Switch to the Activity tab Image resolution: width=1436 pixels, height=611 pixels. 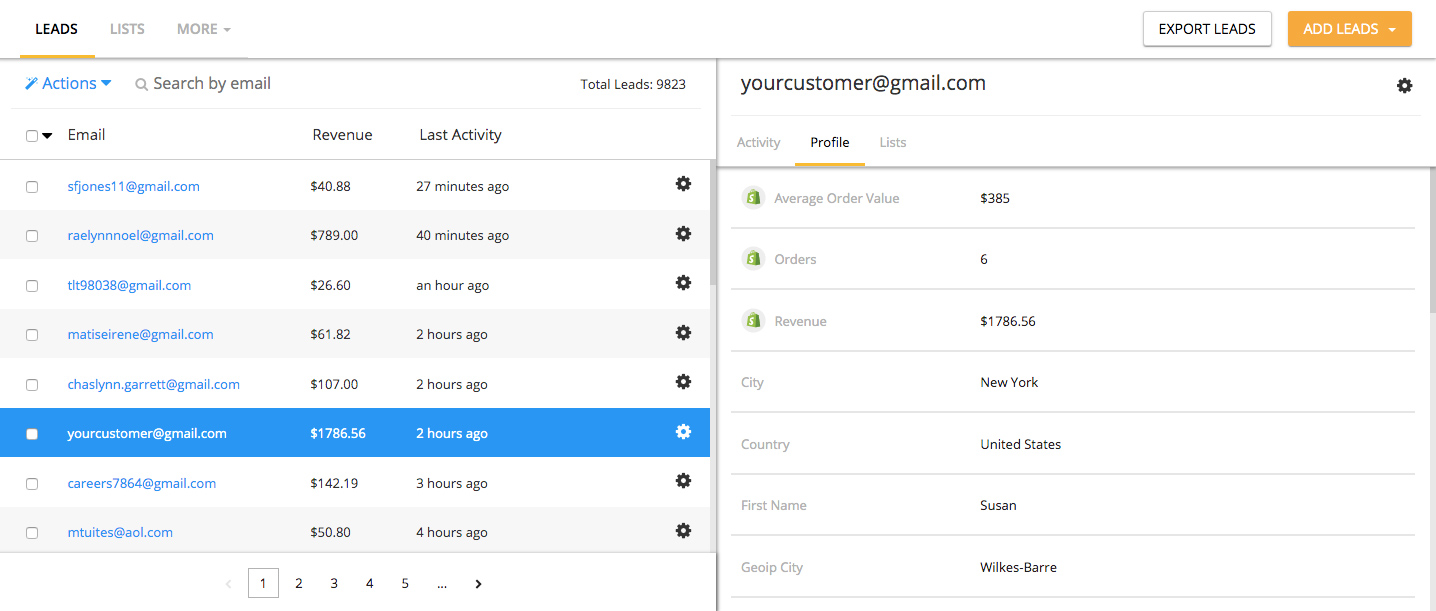point(758,143)
